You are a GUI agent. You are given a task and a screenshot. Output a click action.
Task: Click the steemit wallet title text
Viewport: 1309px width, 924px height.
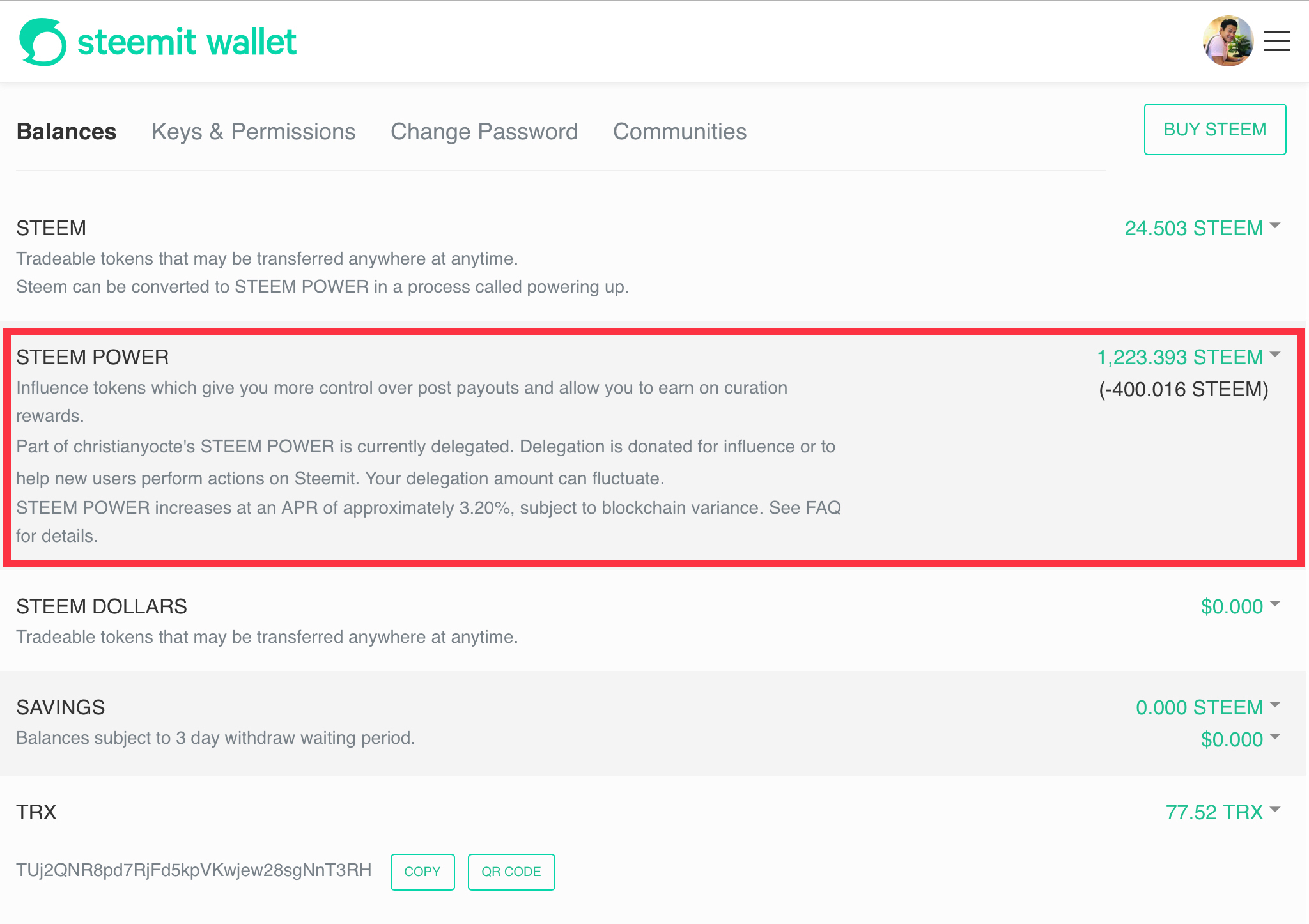click(187, 42)
